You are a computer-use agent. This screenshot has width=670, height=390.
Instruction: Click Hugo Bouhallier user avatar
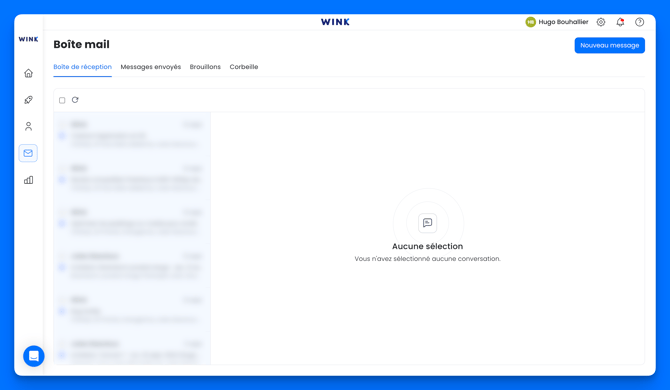530,22
